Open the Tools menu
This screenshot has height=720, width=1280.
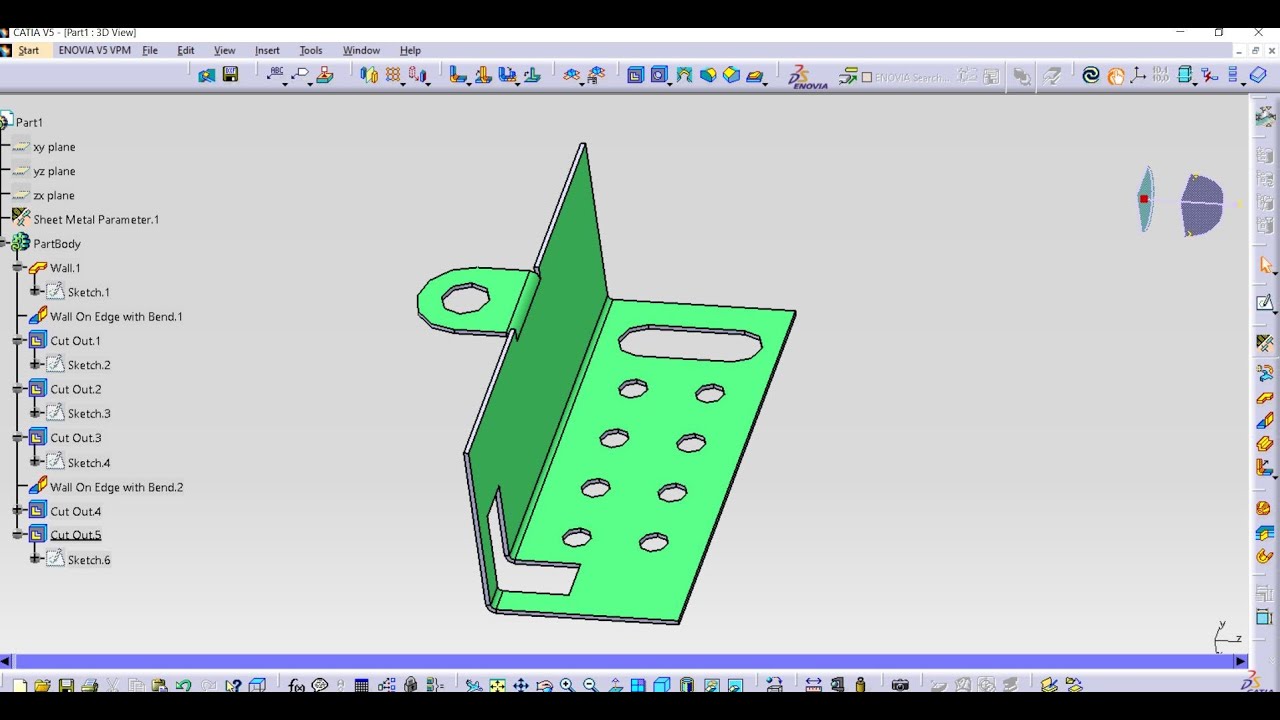tap(311, 50)
